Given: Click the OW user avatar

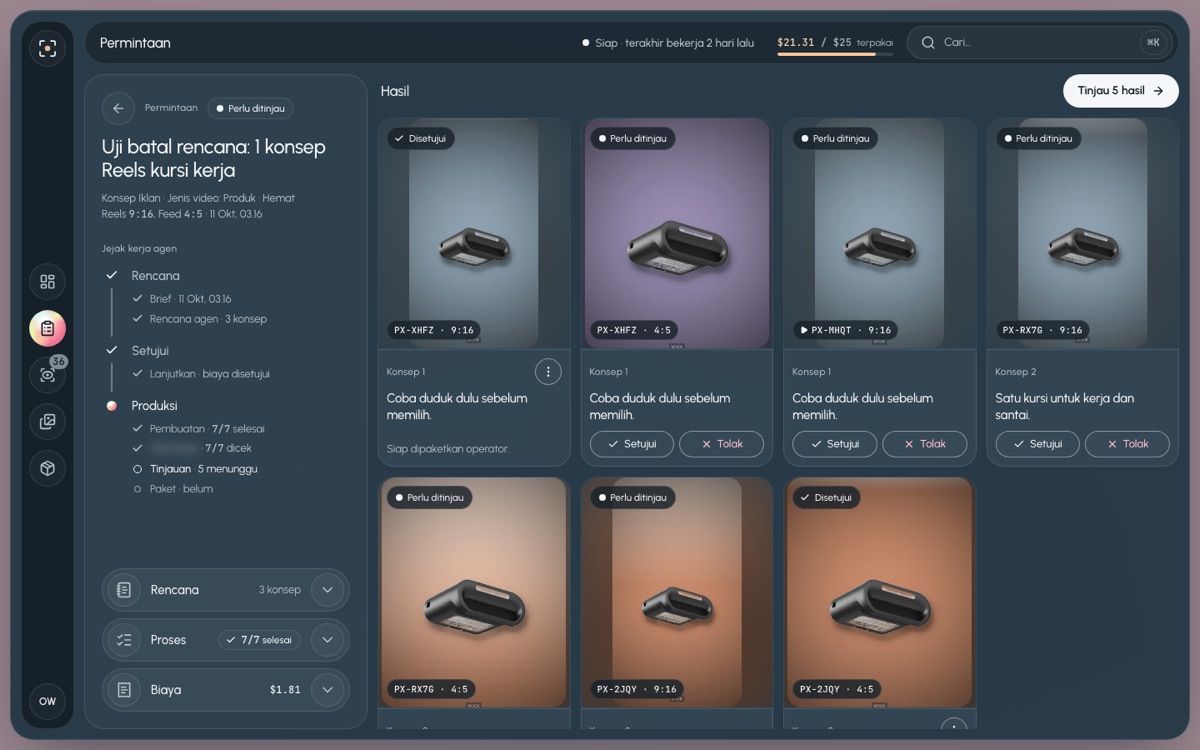Looking at the screenshot, I should point(47,701).
